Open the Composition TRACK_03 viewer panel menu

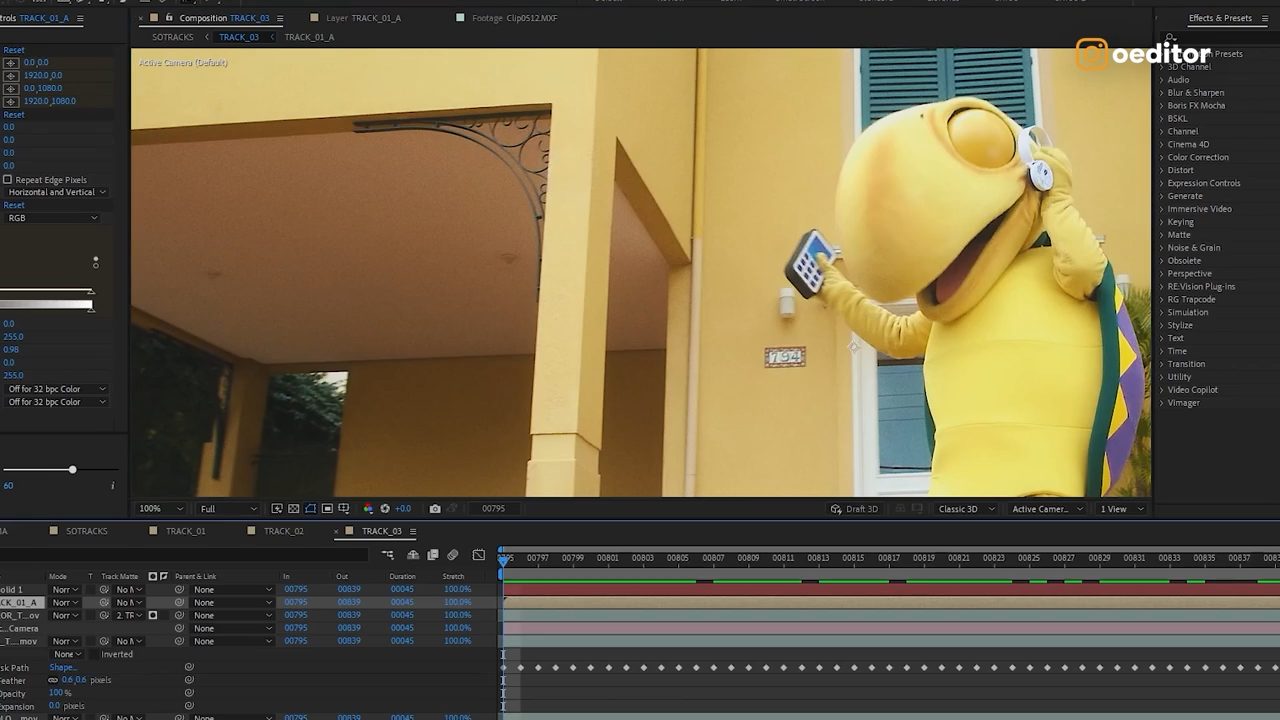point(280,18)
